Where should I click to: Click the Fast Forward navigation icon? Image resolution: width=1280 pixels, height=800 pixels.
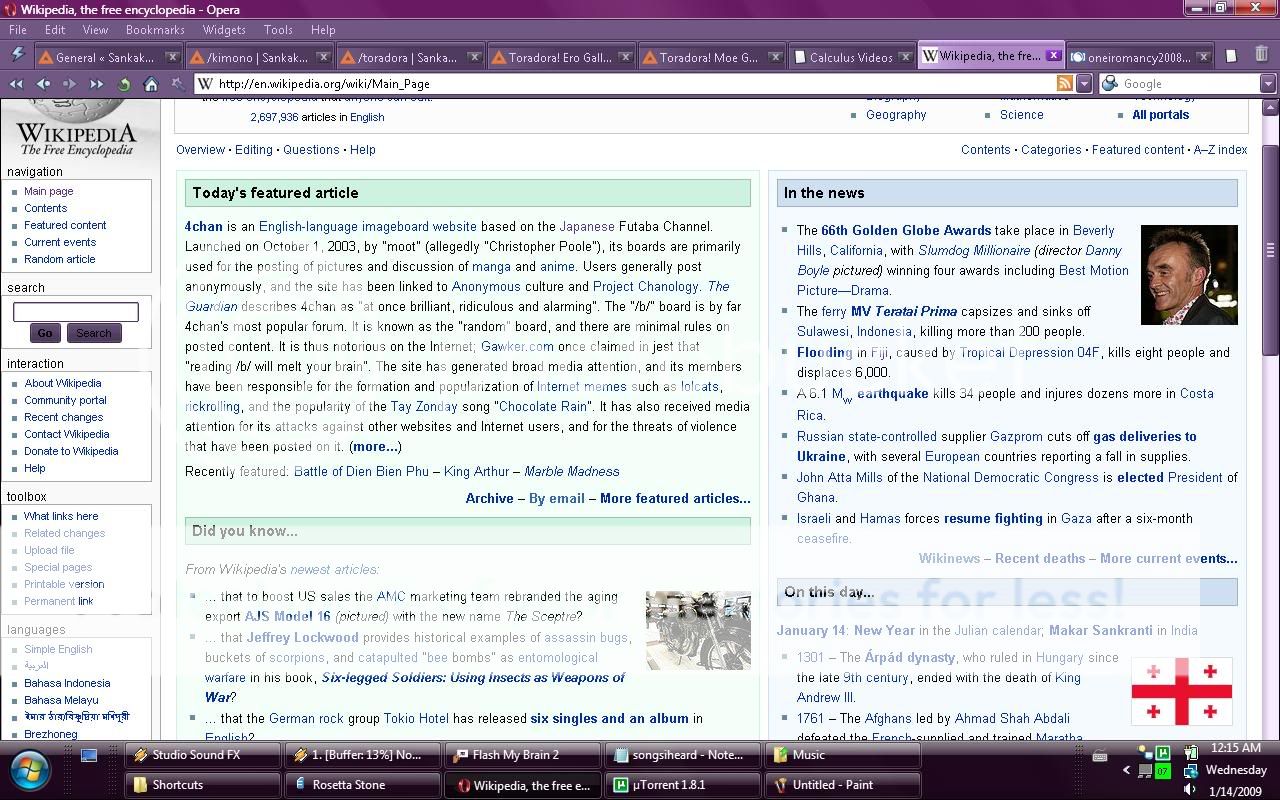(96, 84)
